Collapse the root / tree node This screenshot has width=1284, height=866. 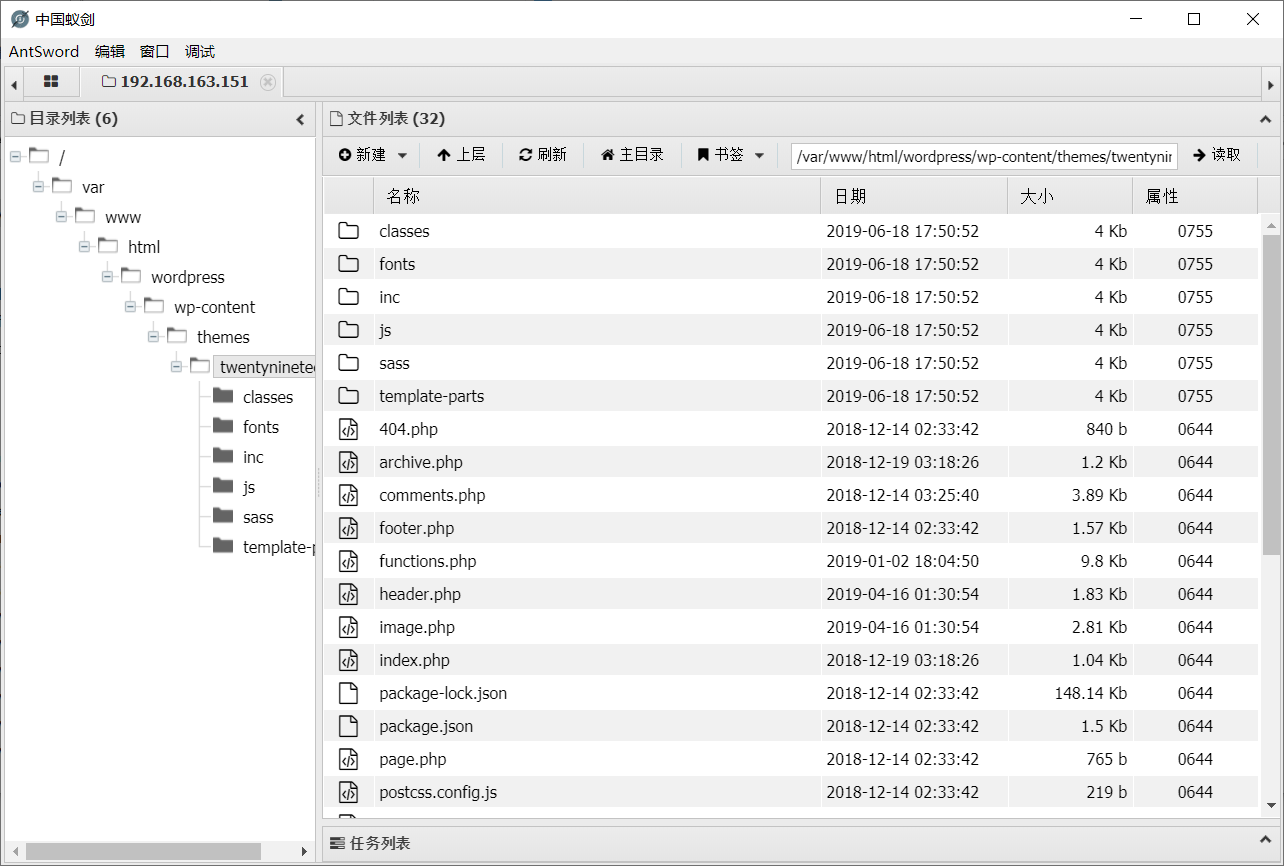pos(16,157)
